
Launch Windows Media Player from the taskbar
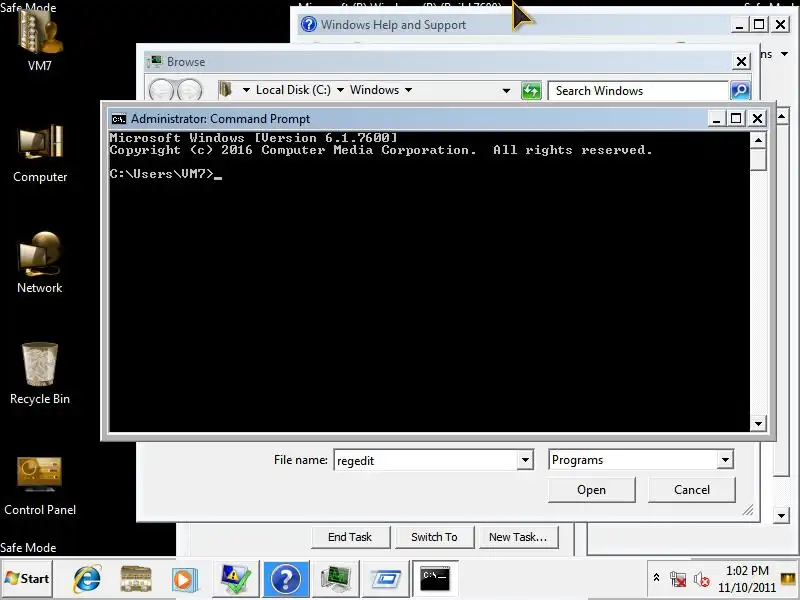(x=184, y=579)
